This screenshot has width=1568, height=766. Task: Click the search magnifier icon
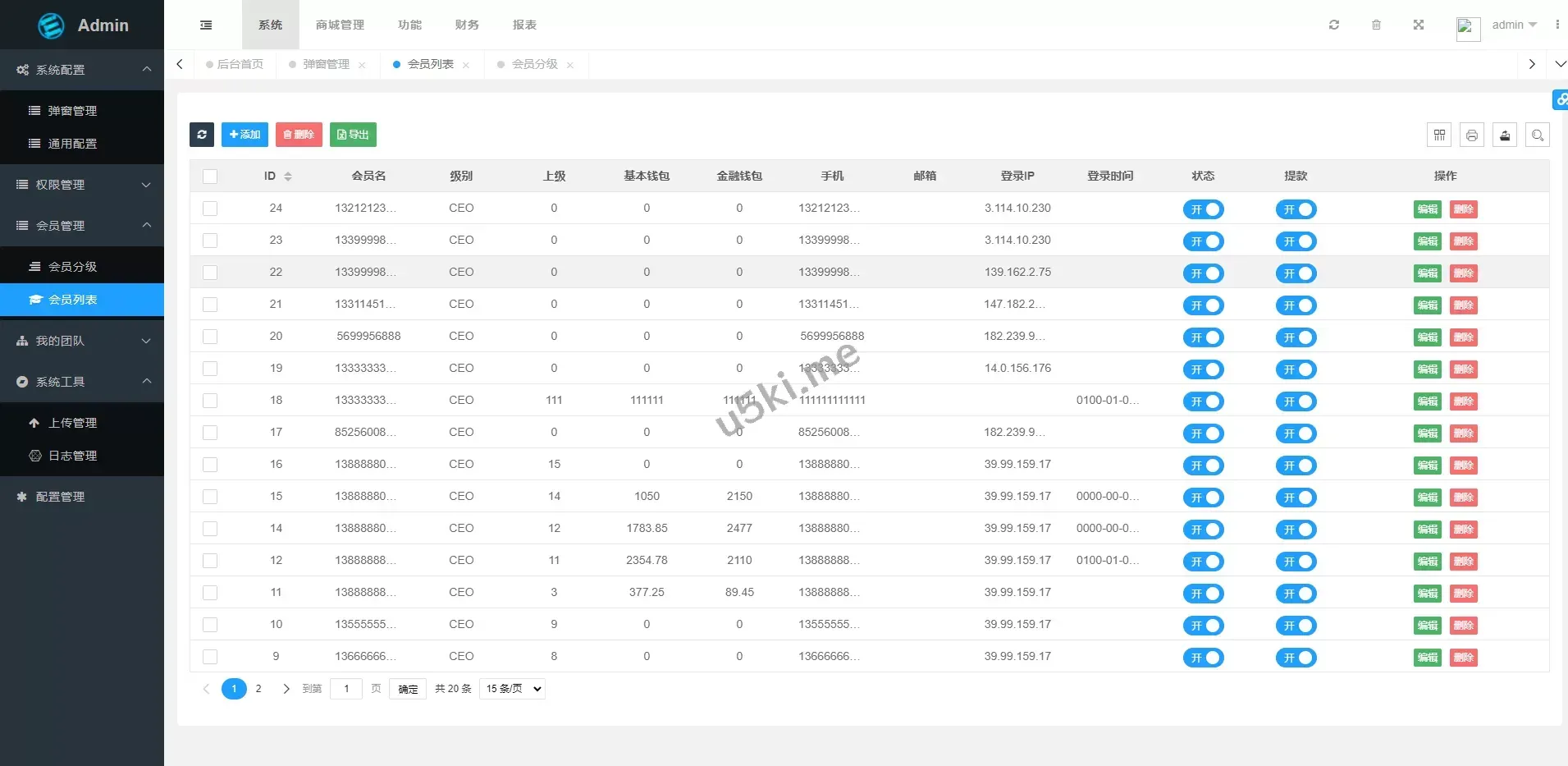(x=1538, y=135)
